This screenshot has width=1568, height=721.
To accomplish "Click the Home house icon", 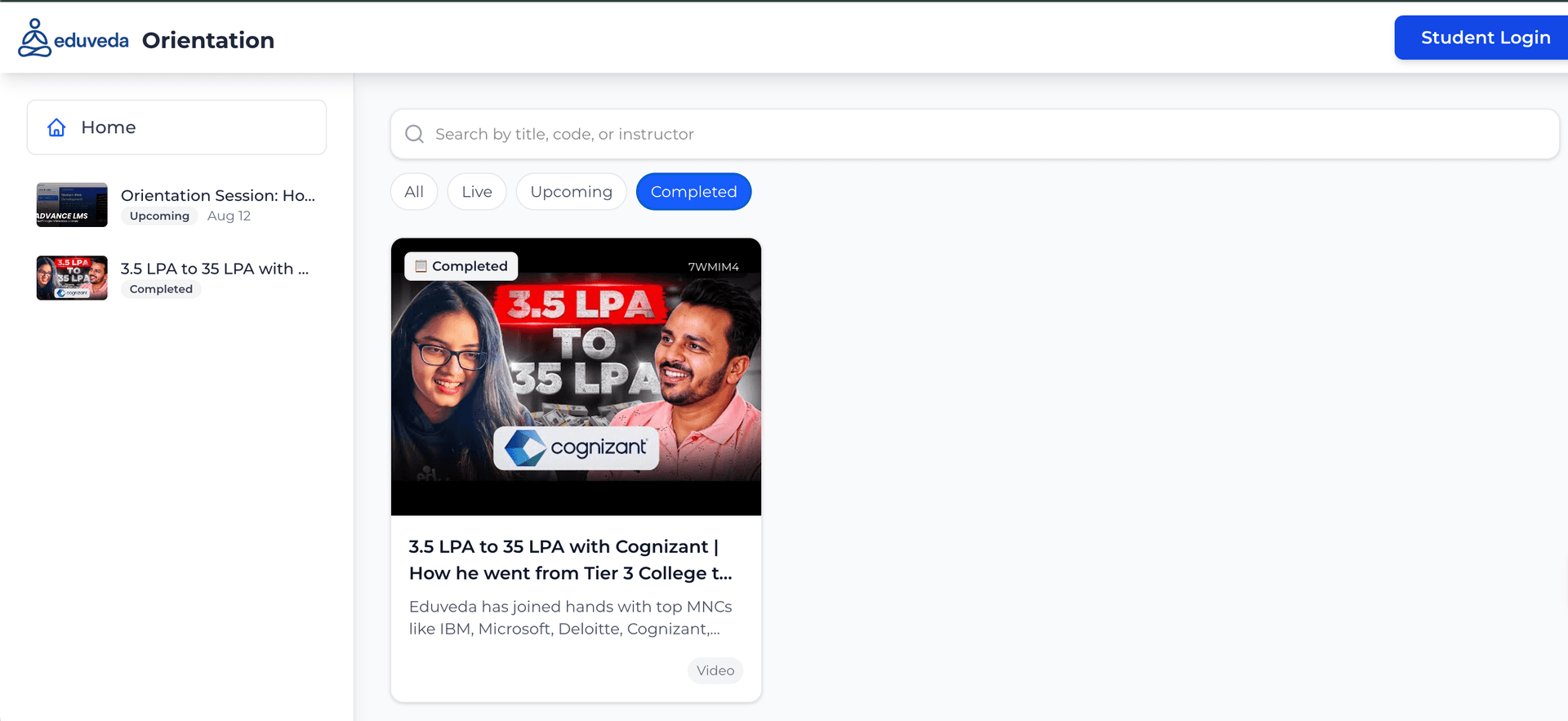I will pos(56,127).
